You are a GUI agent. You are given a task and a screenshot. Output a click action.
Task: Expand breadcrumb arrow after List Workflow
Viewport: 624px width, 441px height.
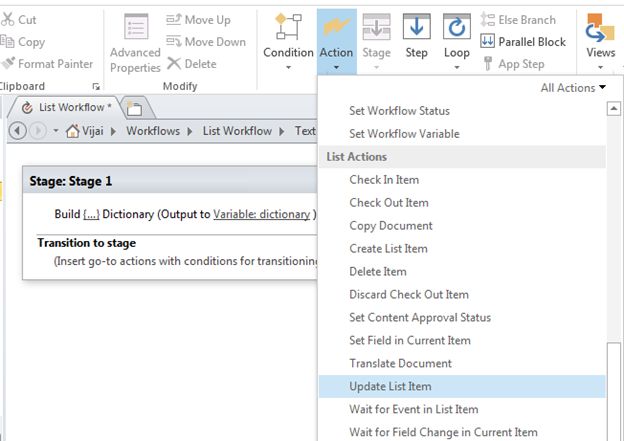(x=282, y=131)
